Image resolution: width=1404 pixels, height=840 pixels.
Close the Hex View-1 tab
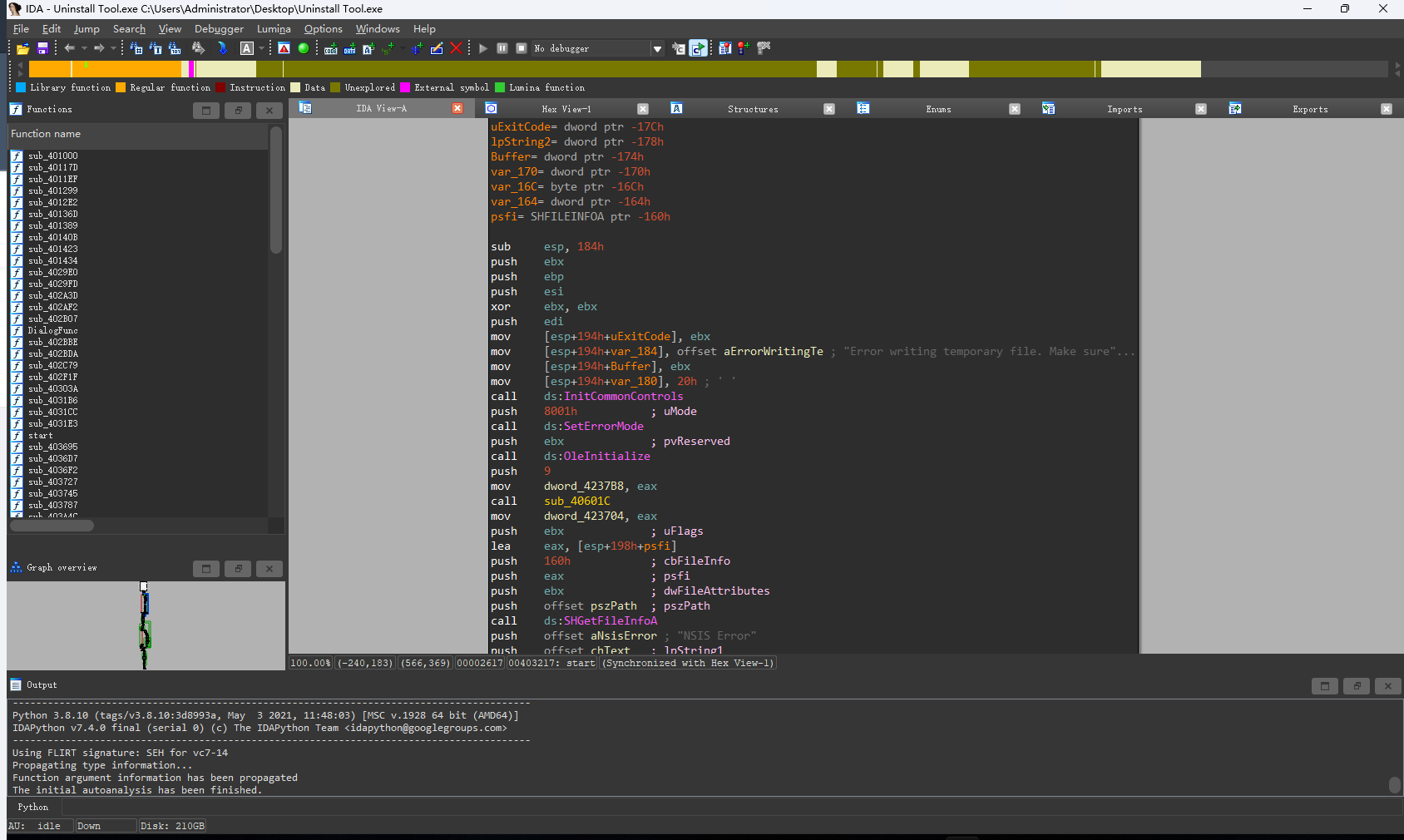coord(643,109)
